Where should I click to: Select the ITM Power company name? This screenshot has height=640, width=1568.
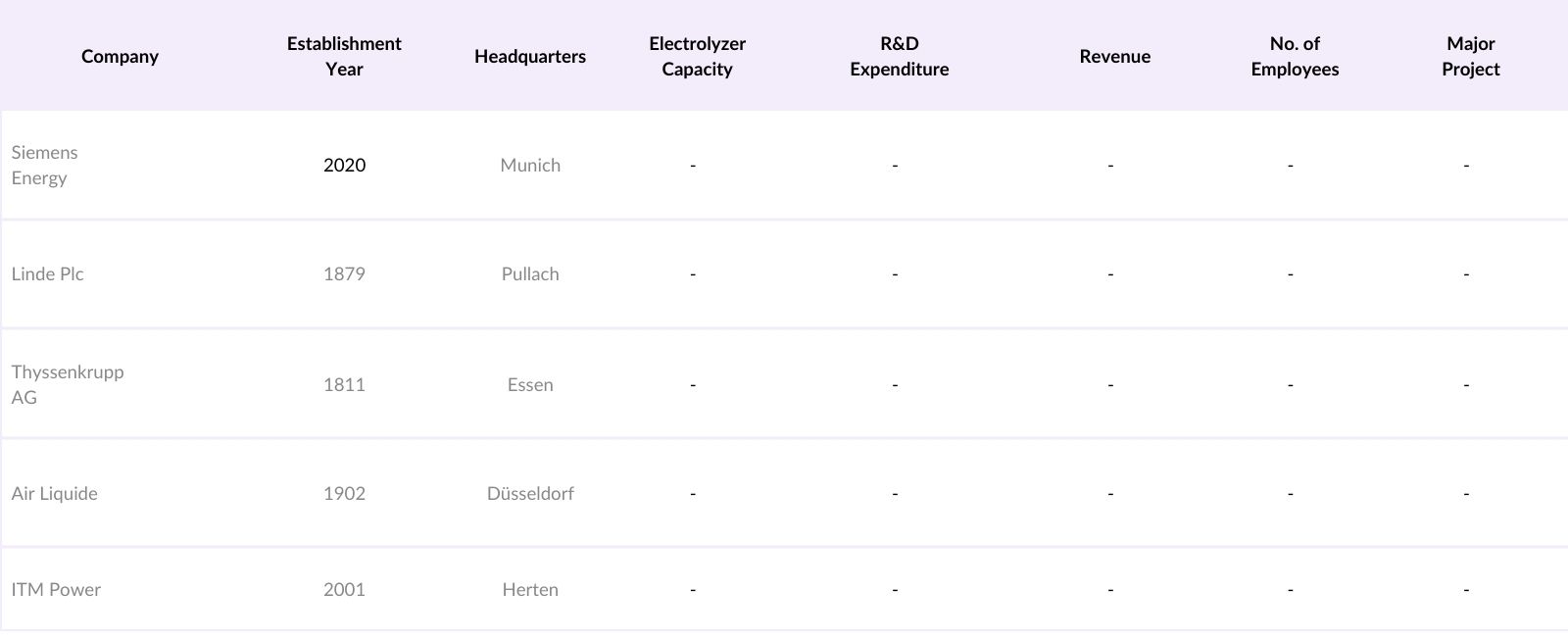pos(56,589)
